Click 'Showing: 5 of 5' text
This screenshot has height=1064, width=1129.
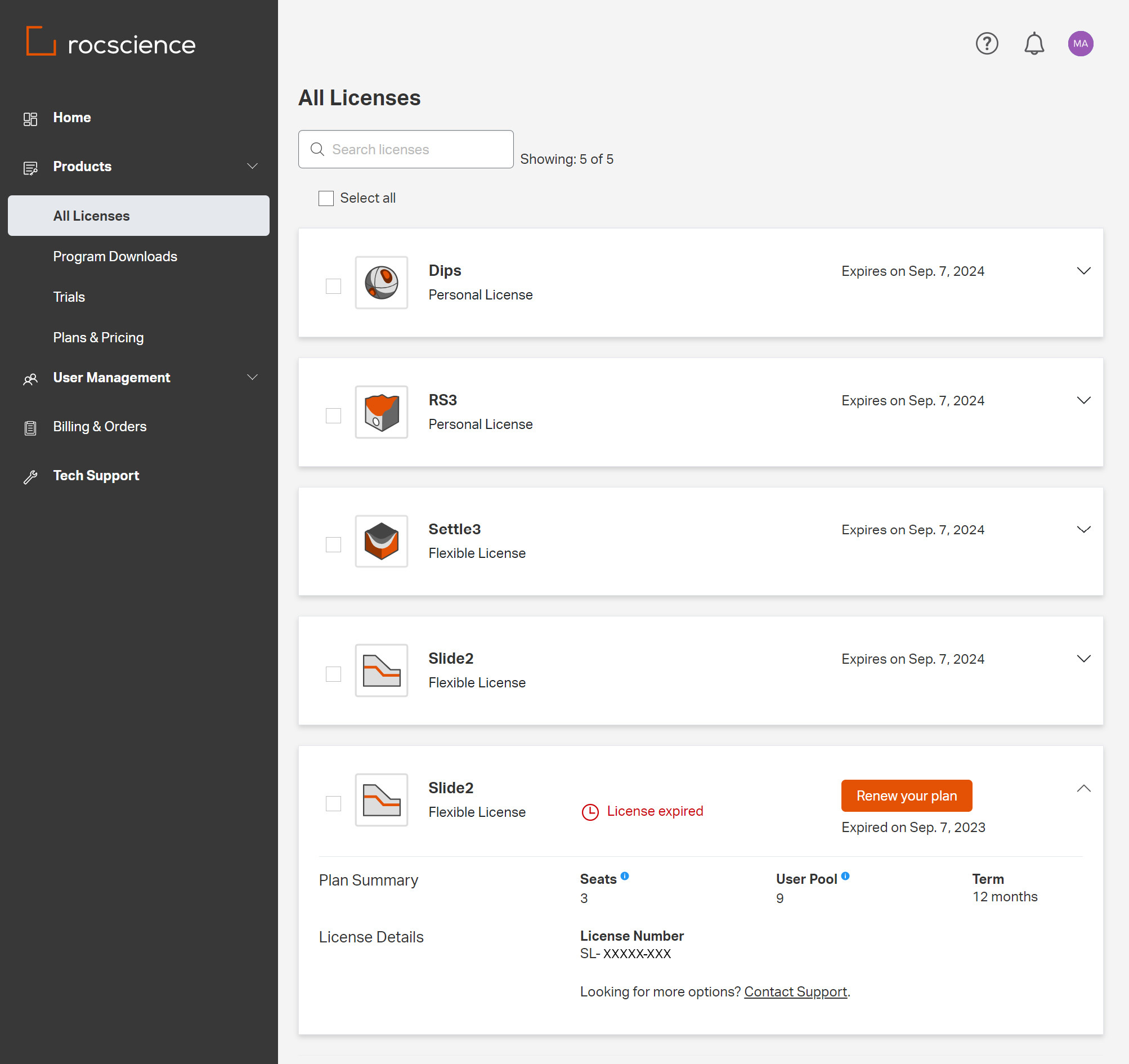tap(567, 159)
